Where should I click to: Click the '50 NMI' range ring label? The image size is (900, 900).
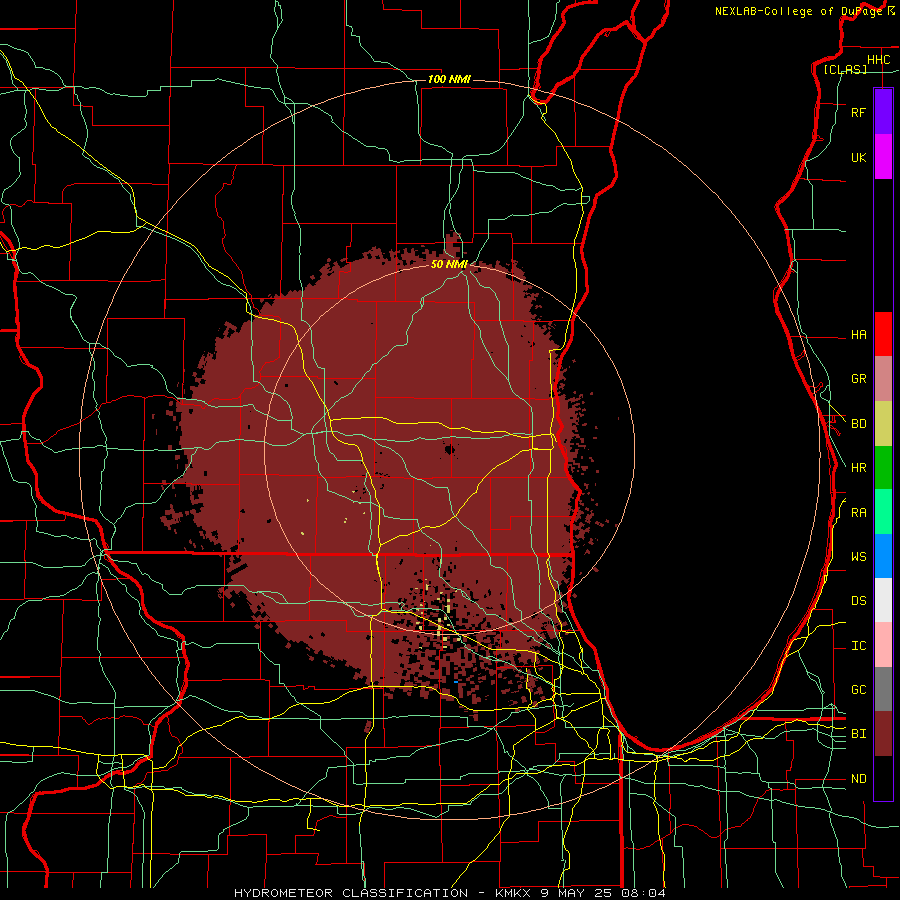coord(449,264)
